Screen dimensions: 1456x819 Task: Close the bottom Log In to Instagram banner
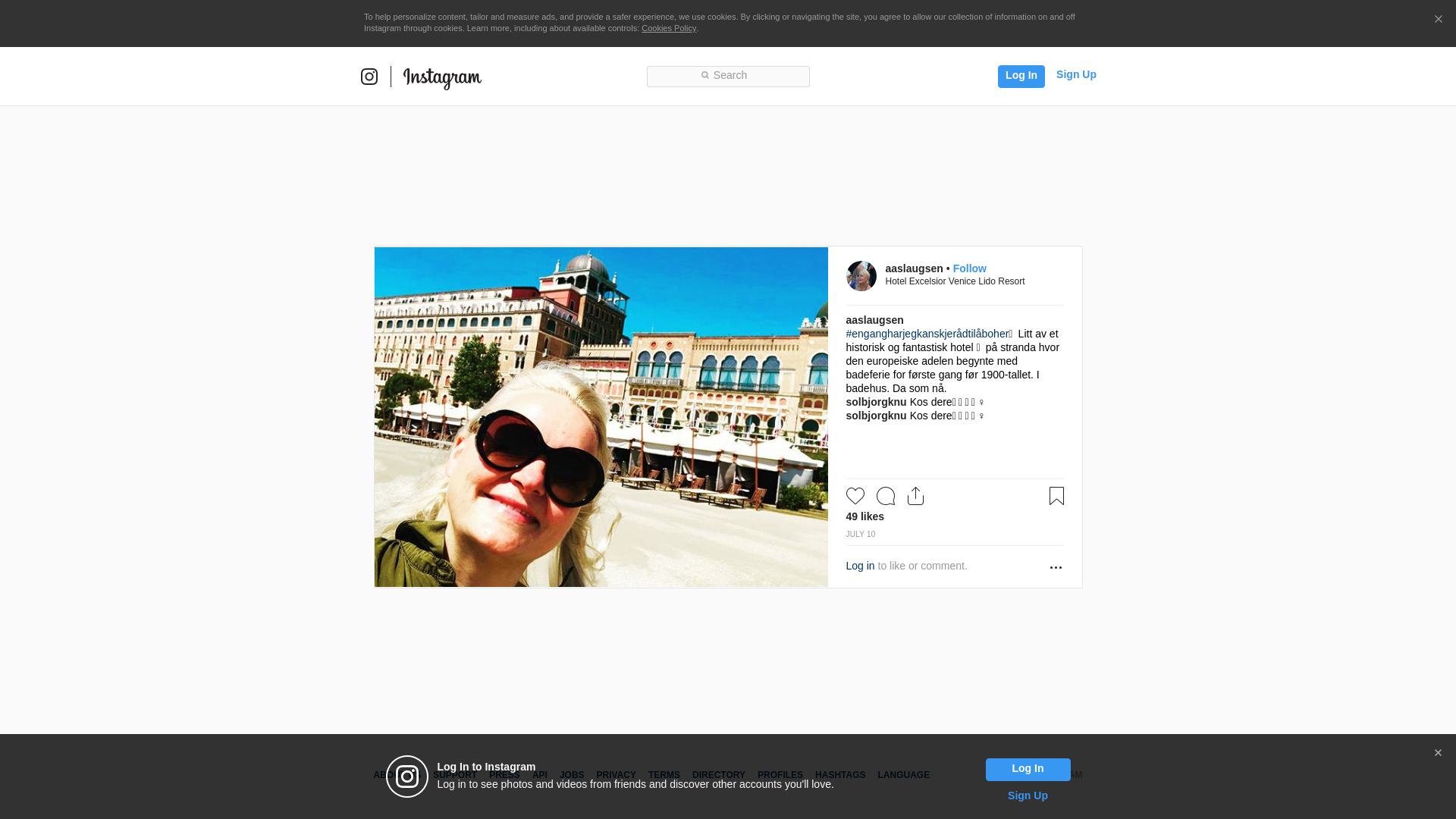click(x=1438, y=753)
